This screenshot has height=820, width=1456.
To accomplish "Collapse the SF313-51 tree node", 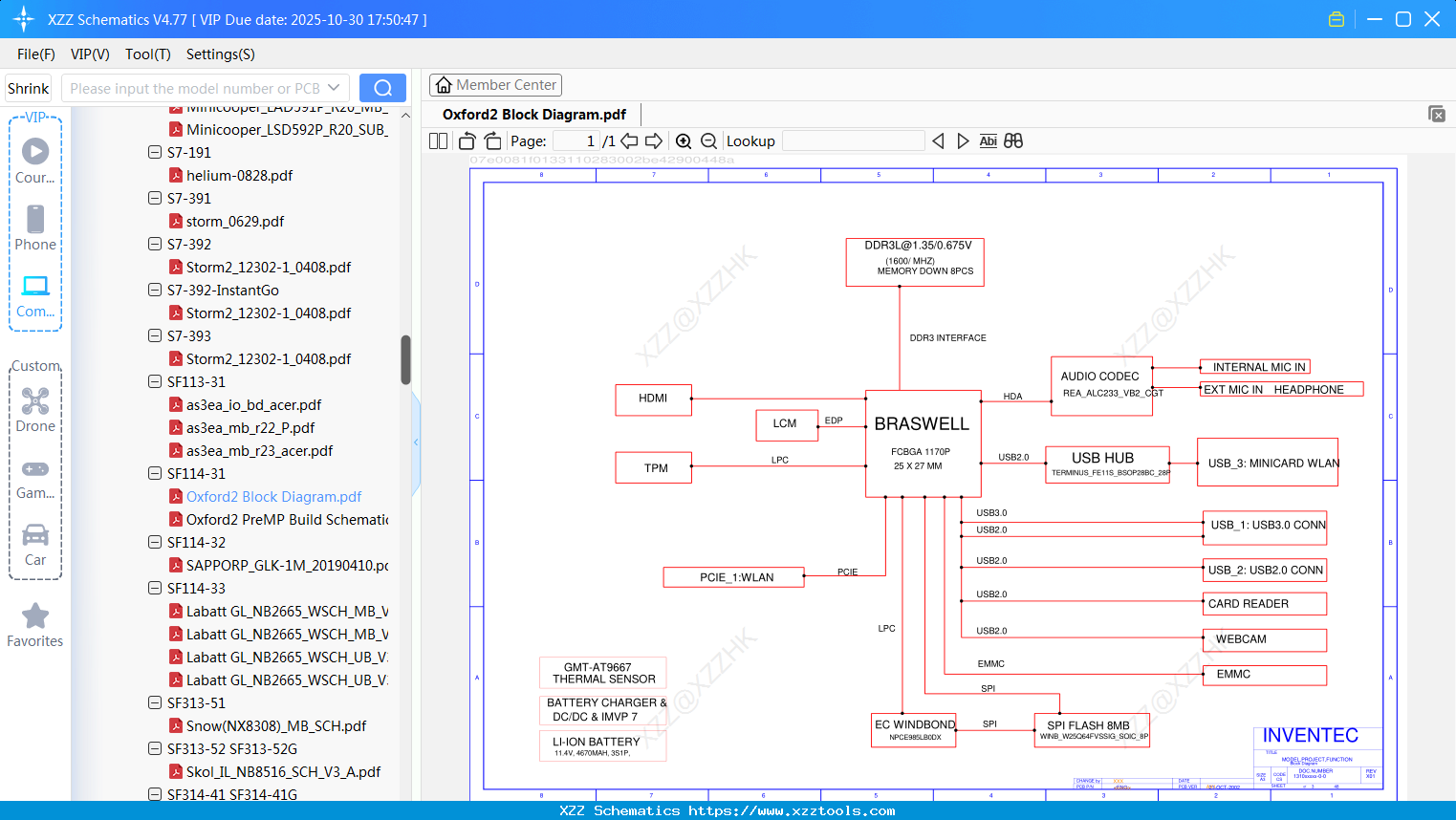I will pyautogui.click(x=155, y=702).
